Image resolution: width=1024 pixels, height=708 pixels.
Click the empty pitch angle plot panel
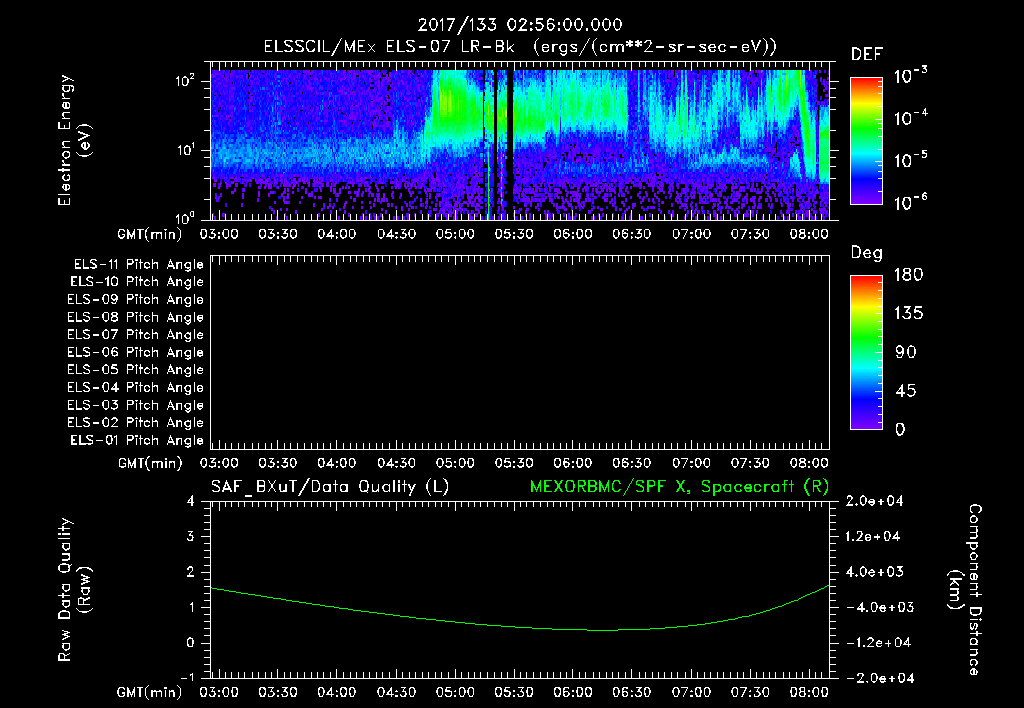tap(520, 353)
